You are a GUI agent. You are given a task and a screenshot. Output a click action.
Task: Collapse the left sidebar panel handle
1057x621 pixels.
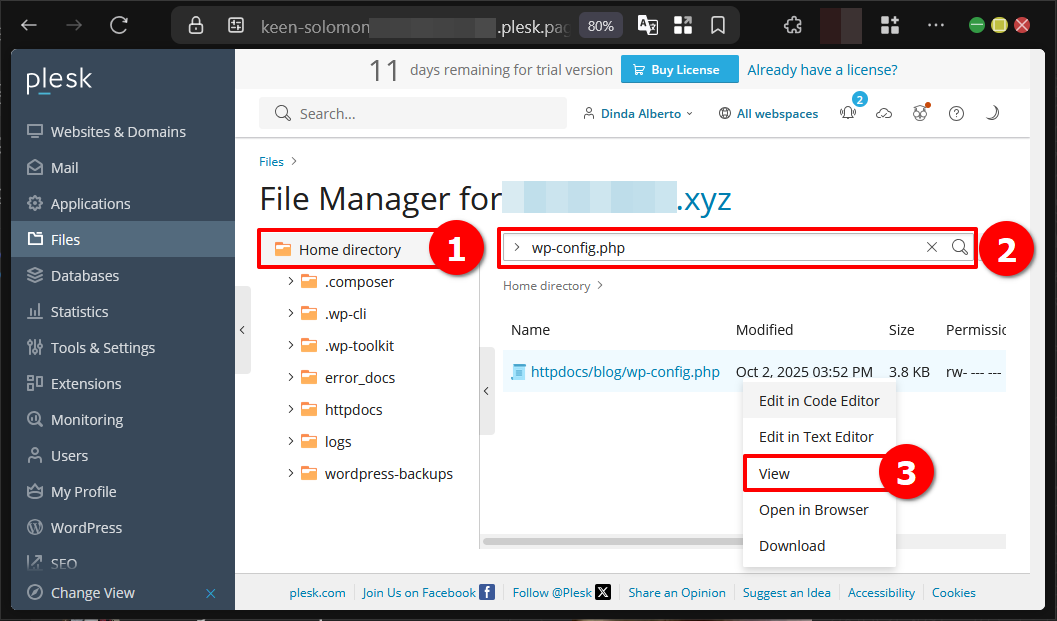pyautogui.click(x=242, y=330)
